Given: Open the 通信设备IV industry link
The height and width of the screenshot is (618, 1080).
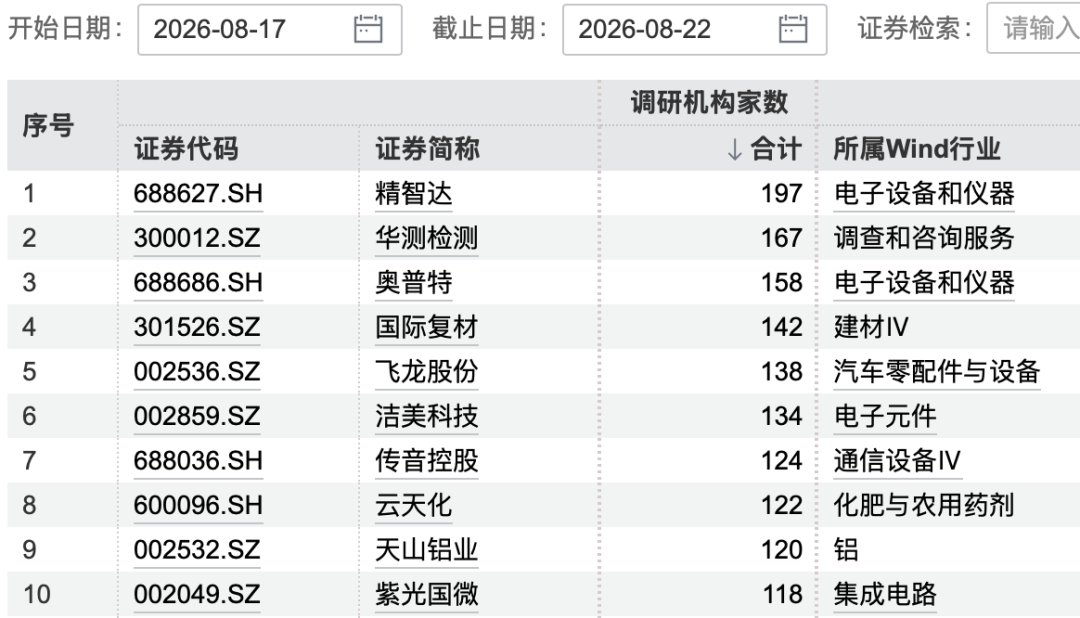Looking at the screenshot, I should [x=897, y=461].
